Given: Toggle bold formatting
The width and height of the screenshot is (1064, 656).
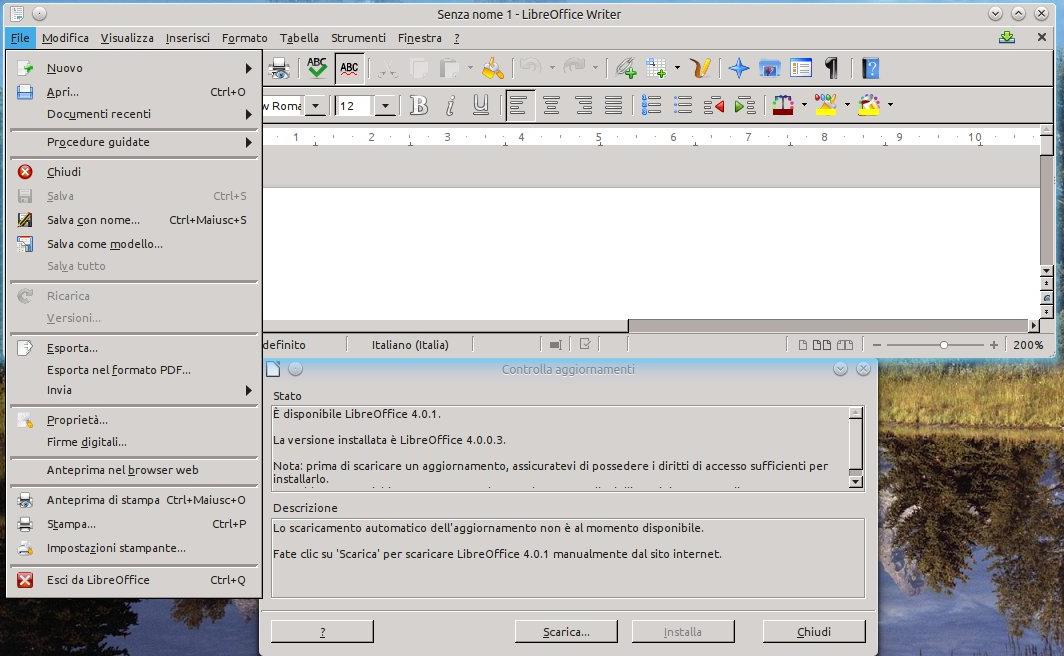Looking at the screenshot, I should [419, 105].
